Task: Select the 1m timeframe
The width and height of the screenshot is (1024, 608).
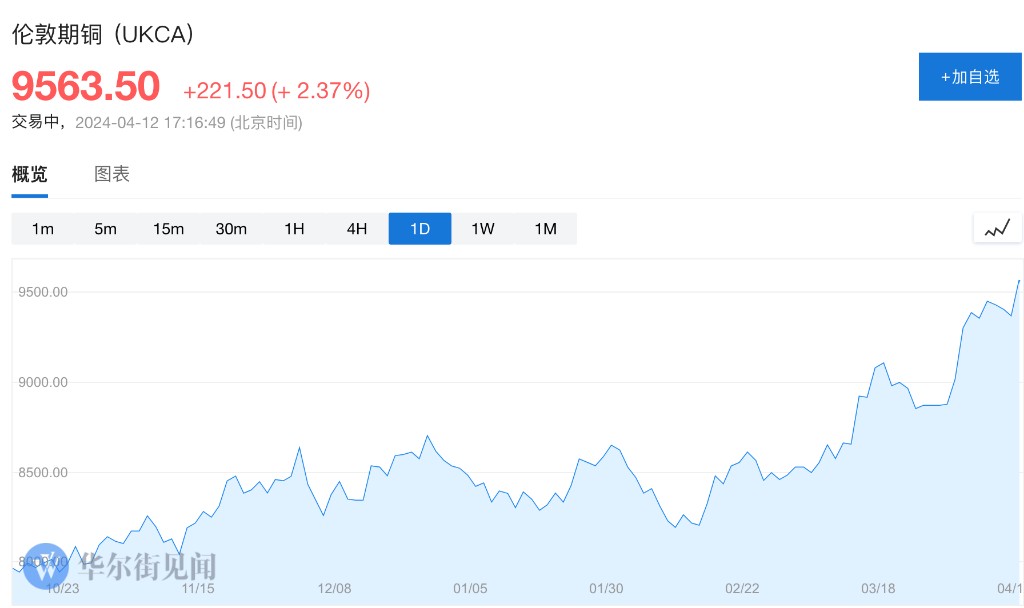Action: tap(43, 229)
